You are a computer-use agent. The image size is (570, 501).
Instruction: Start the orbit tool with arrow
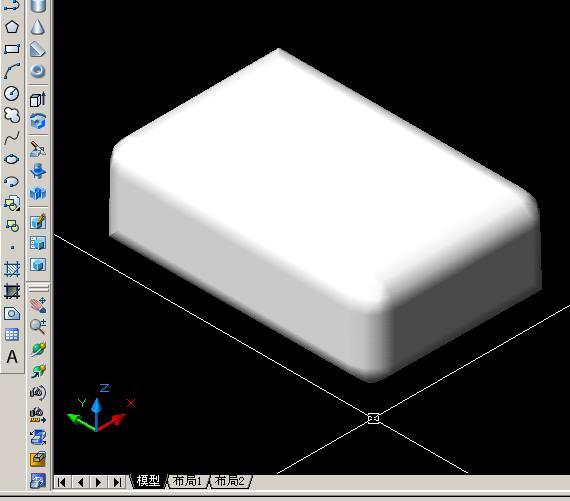[38, 371]
